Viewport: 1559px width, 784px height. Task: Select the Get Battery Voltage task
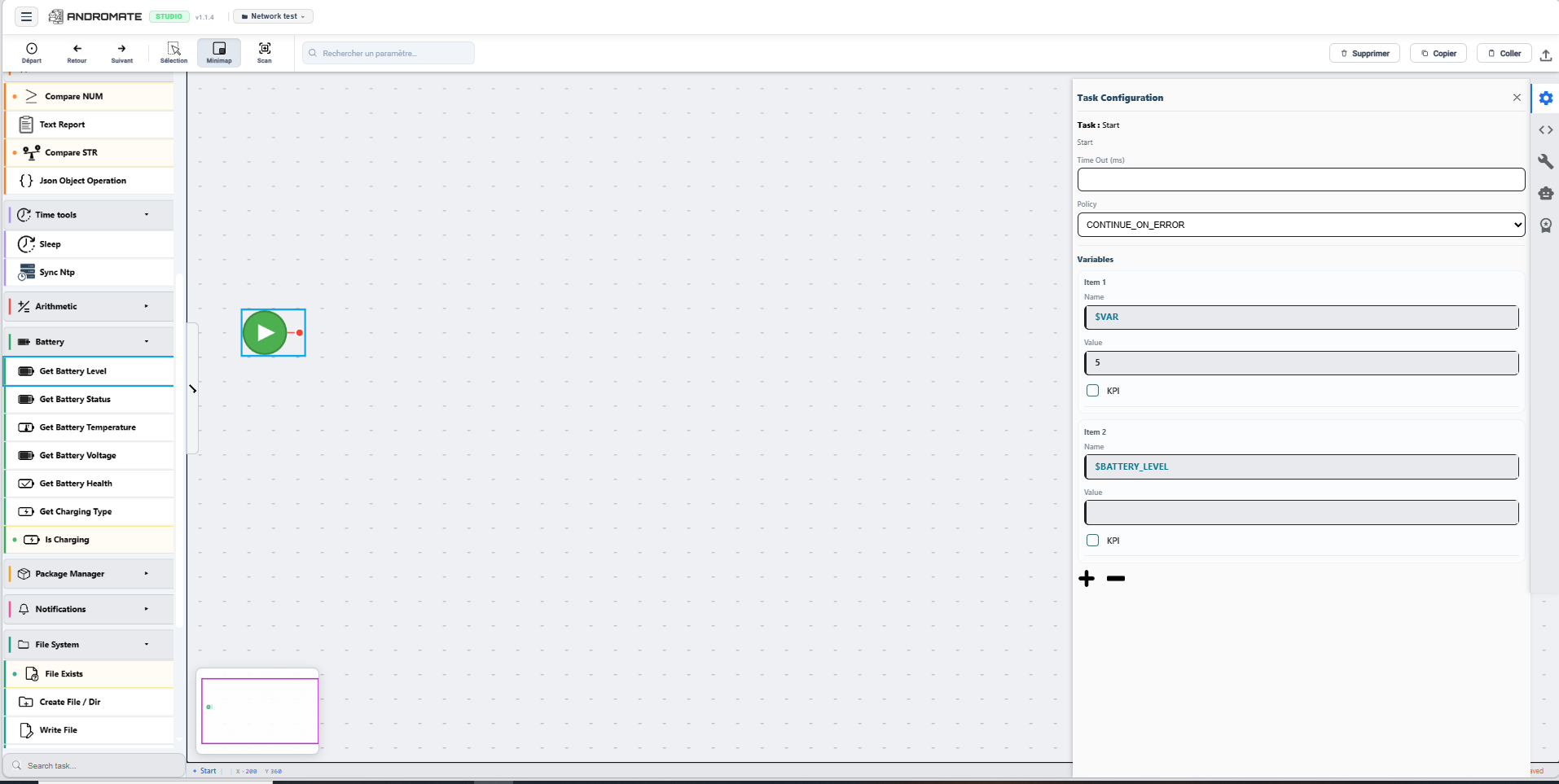pos(90,455)
